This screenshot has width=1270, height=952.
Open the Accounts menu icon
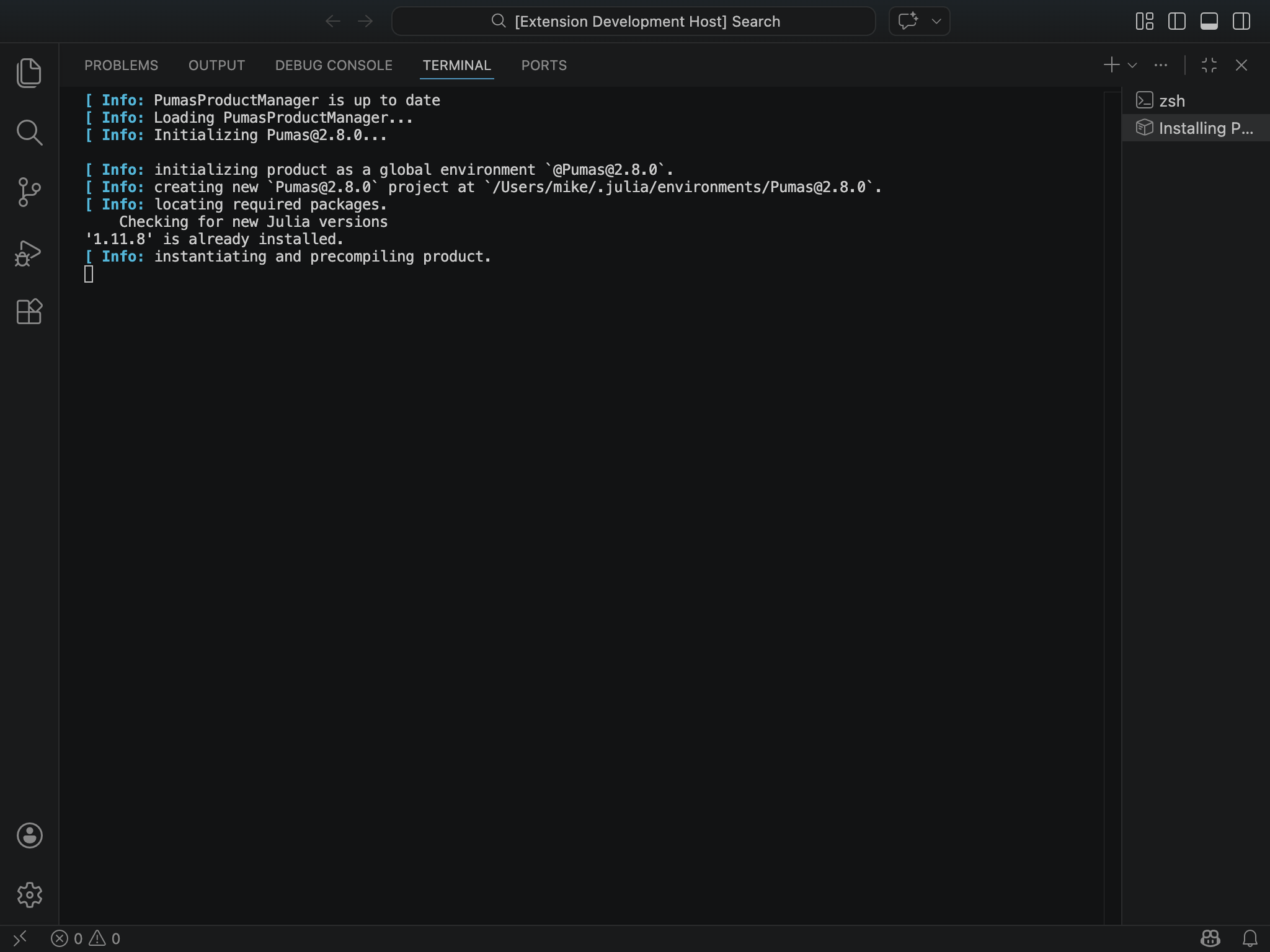tap(29, 835)
